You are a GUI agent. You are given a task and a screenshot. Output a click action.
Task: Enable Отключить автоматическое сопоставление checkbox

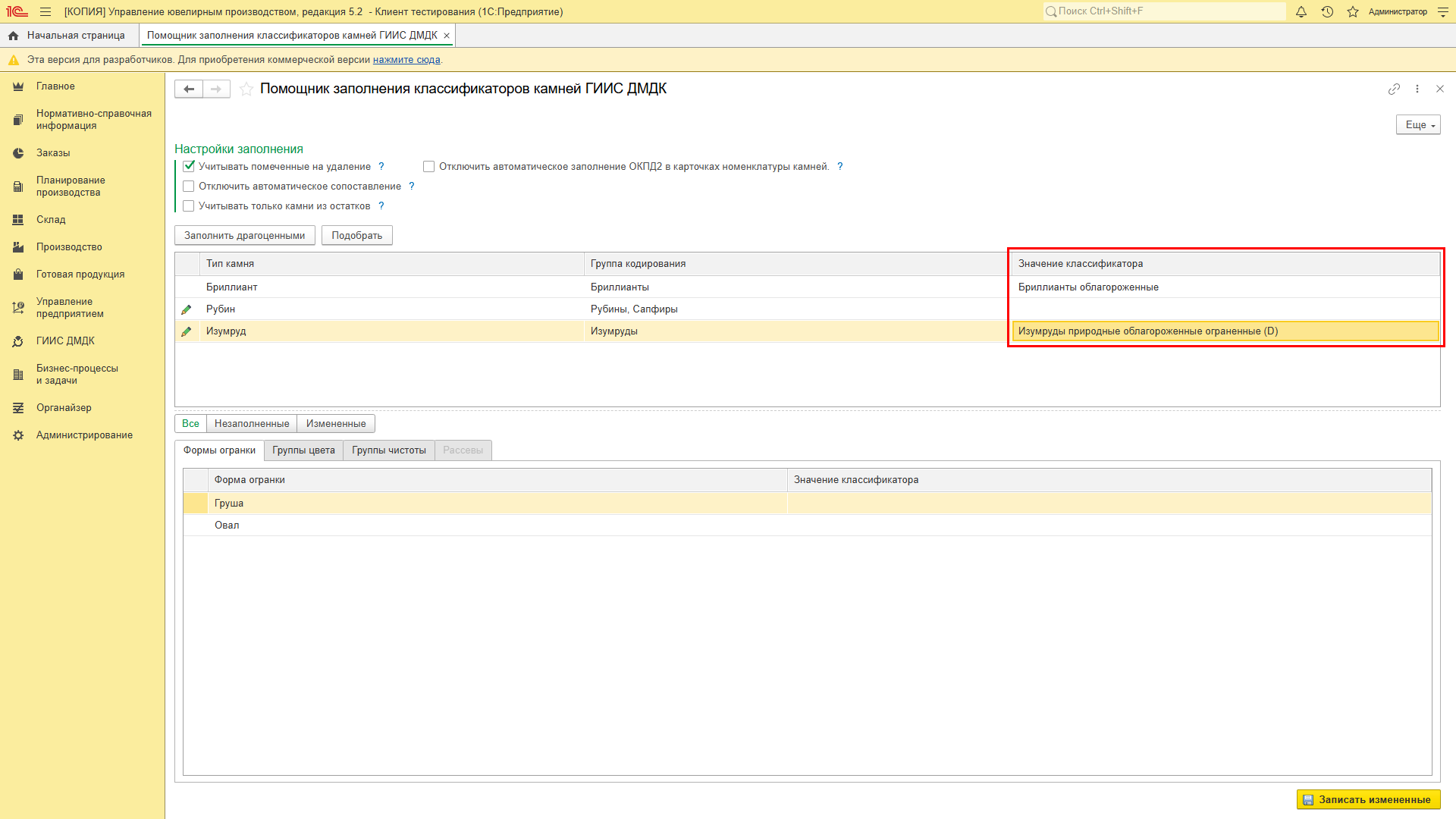(189, 187)
